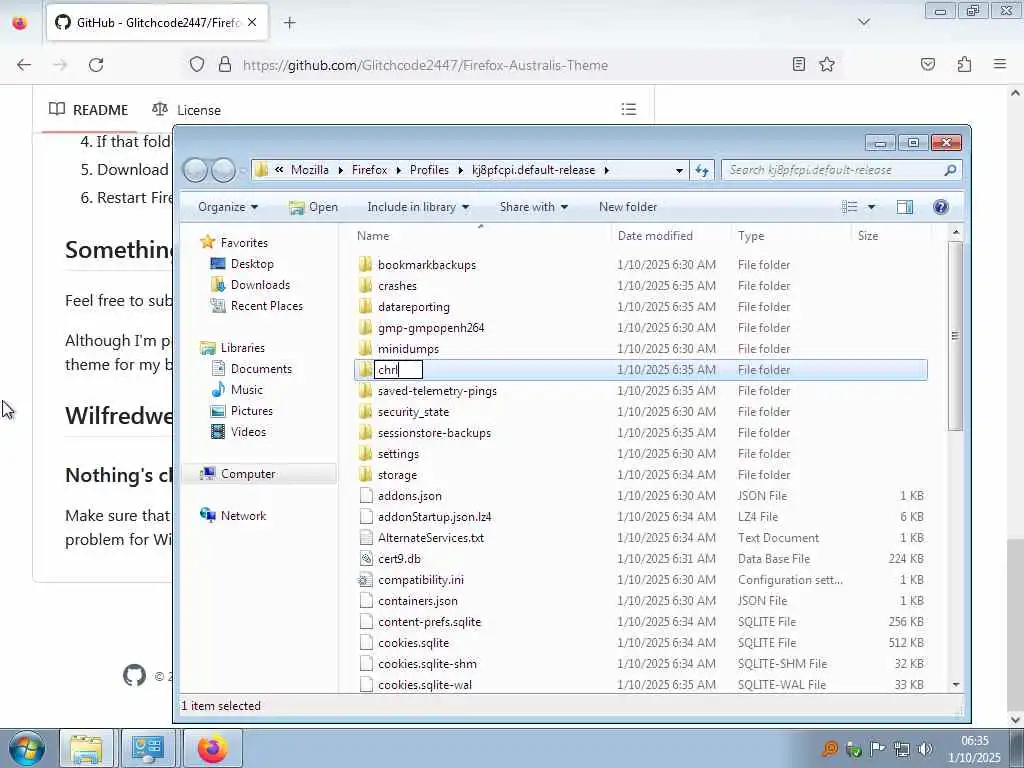Screen dimensions: 1024x768
Task: Click the Firefox back arrow button
Action: coord(24,65)
